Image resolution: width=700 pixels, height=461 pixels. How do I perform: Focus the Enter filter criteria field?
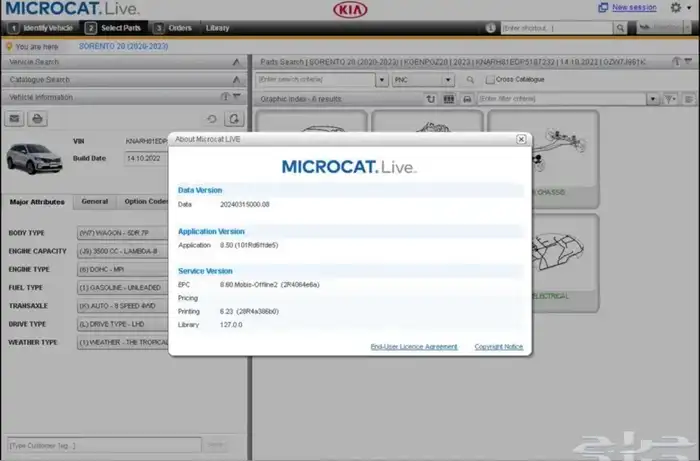click(x=562, y=99)
